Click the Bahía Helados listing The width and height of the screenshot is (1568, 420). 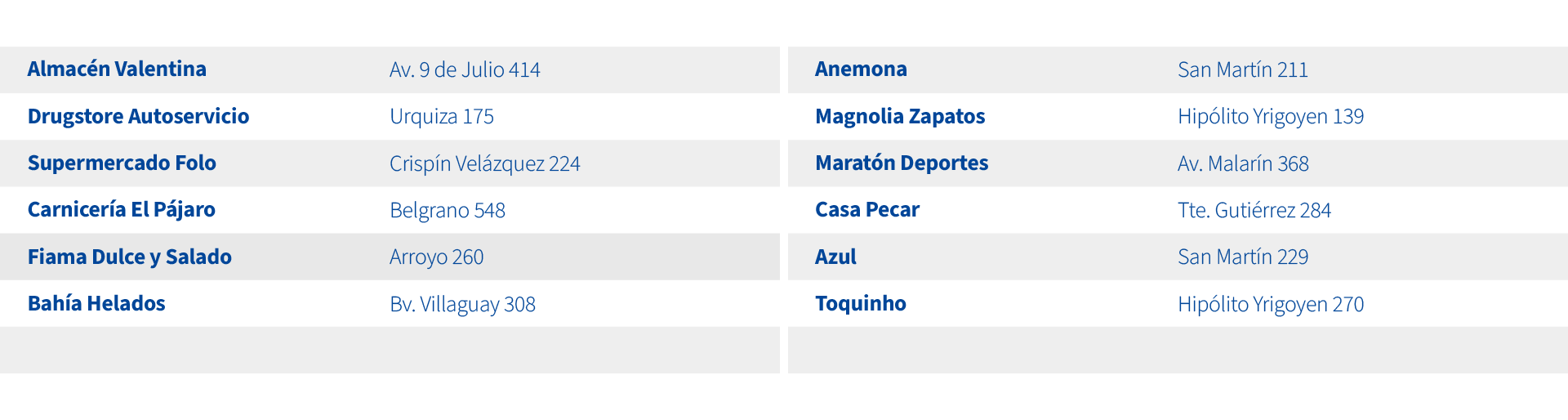pos(96,304)
